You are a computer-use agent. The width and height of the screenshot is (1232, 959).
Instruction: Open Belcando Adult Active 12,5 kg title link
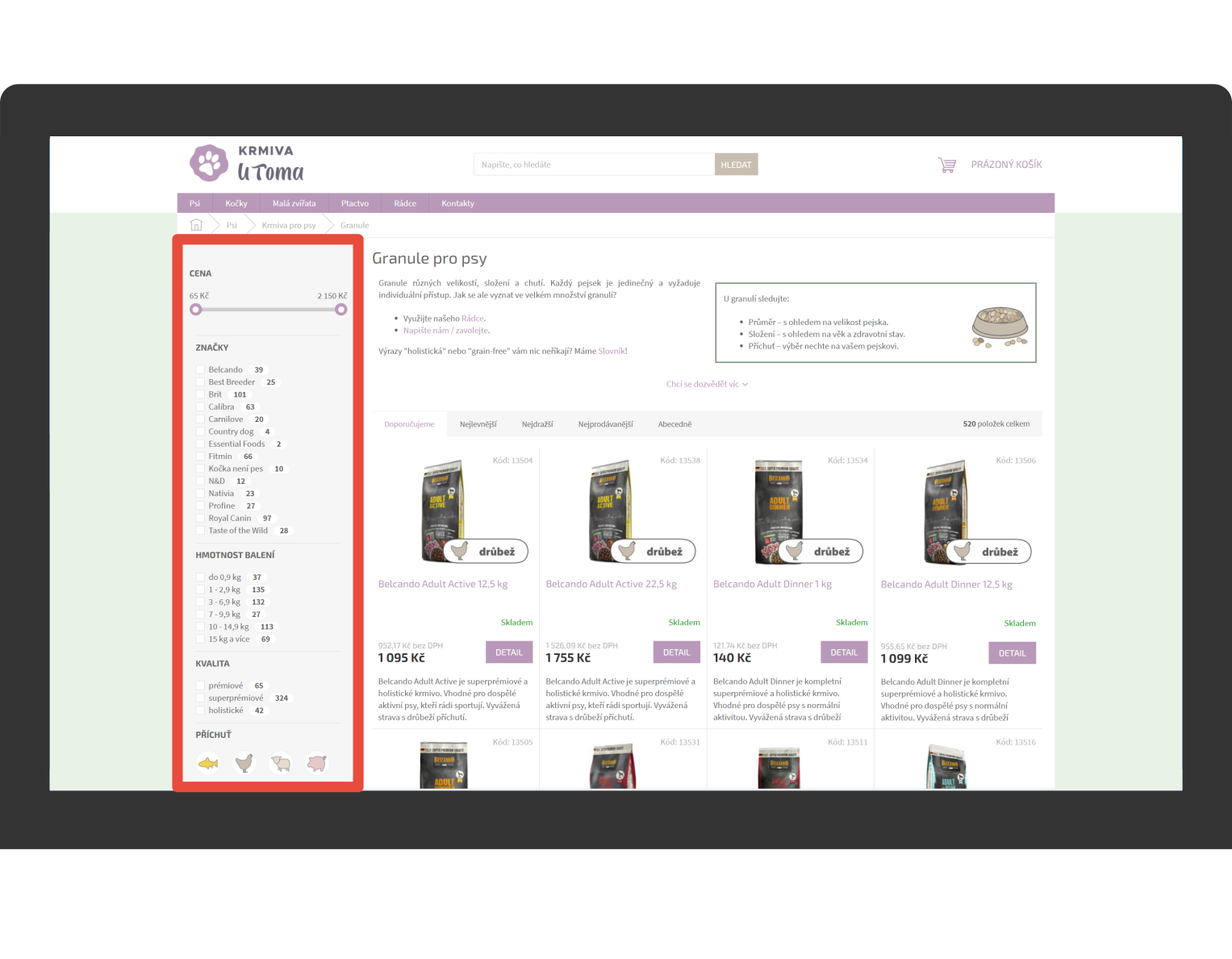click(x=443, y=584)
